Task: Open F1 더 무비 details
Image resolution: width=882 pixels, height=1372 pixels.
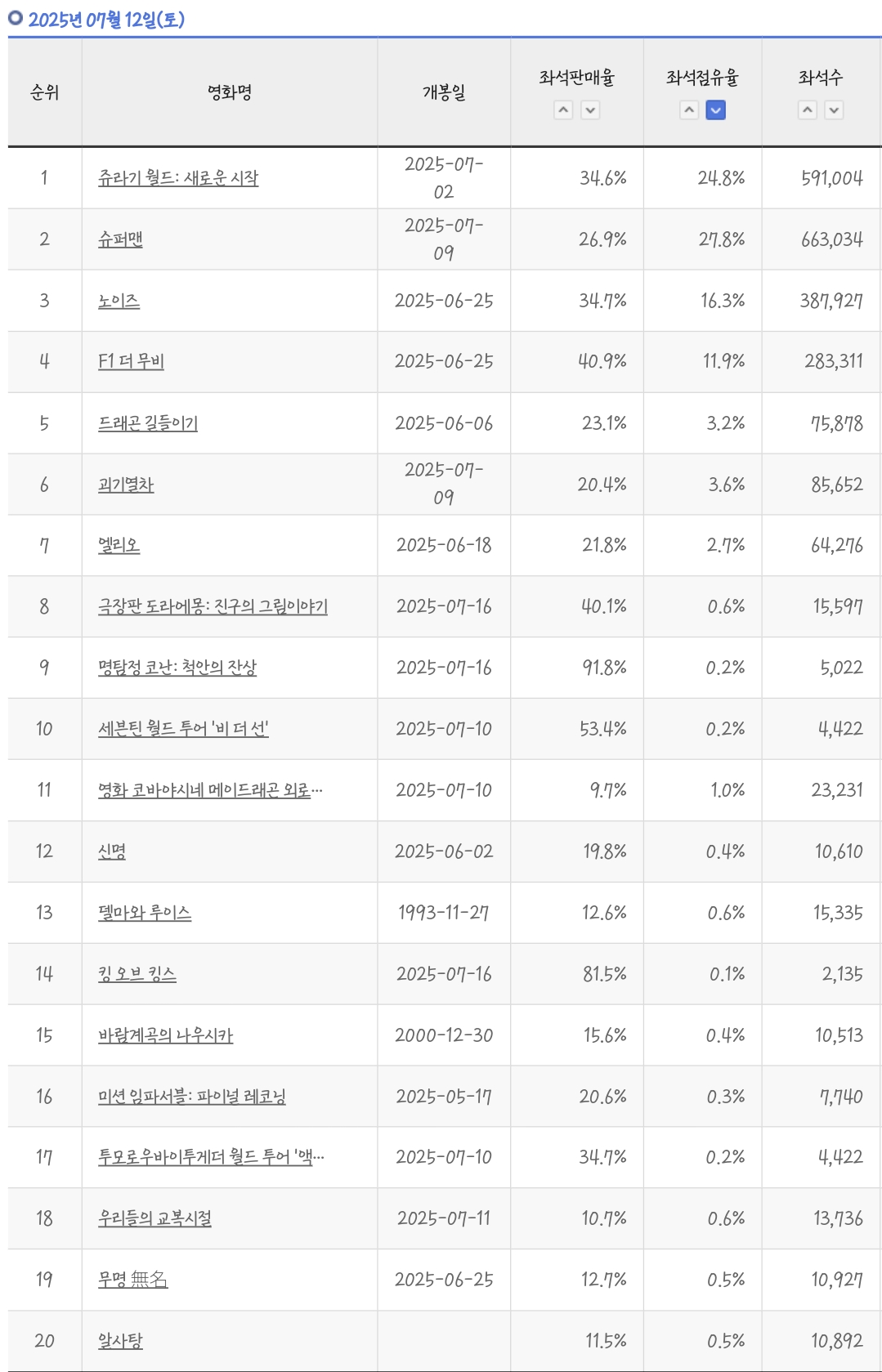Action: 131,361
